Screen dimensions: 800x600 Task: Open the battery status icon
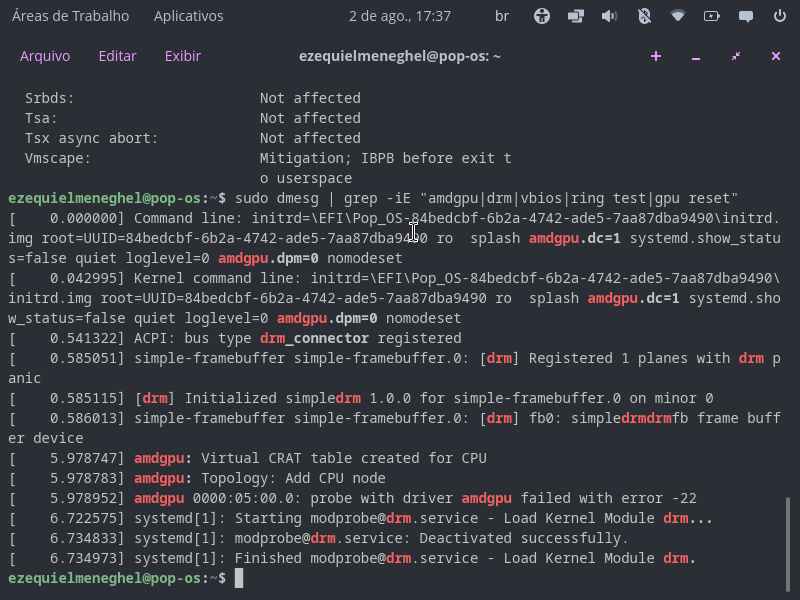(x=712, y=16)
